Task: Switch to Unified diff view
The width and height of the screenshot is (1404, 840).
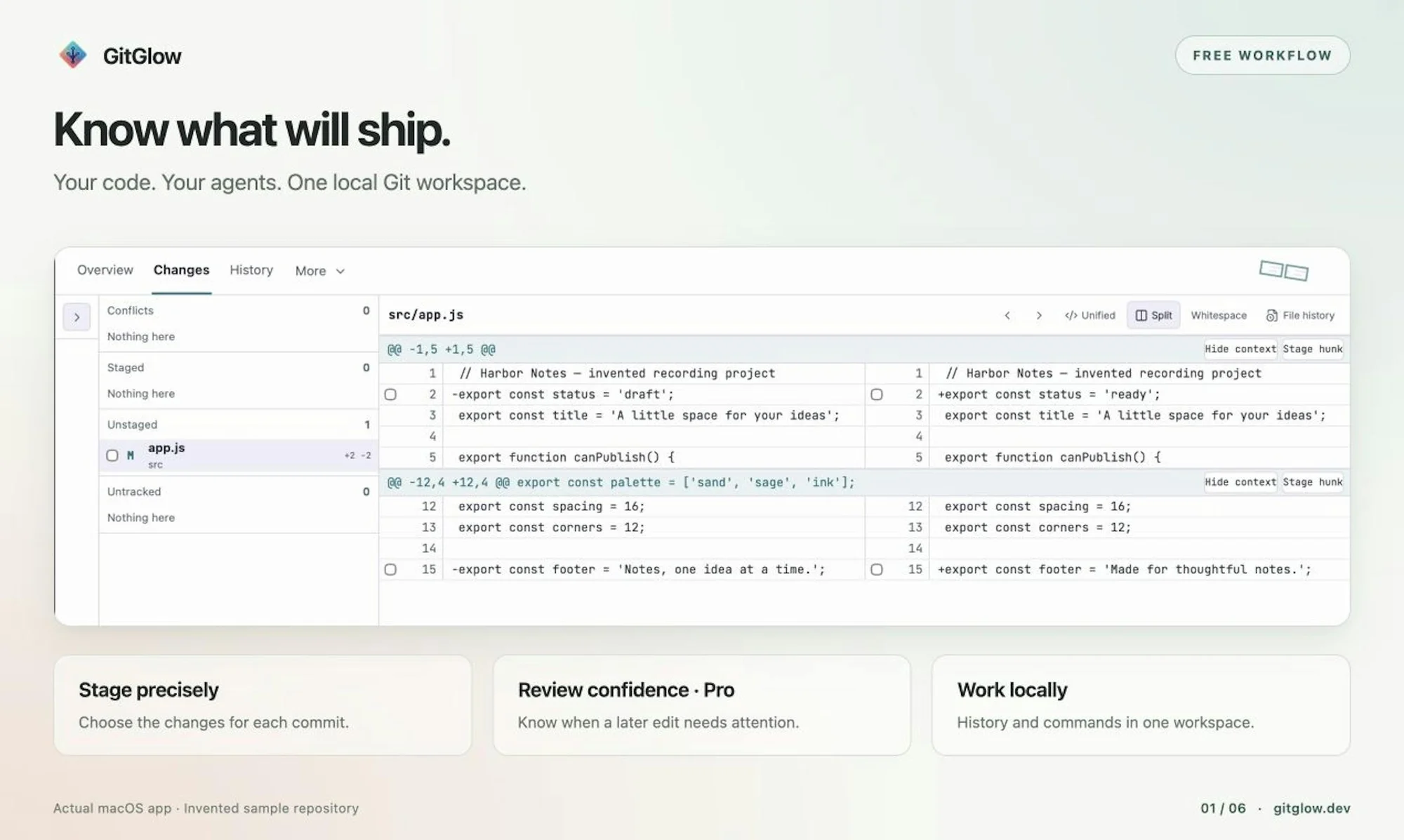Action: click(x=1090, y=316)
